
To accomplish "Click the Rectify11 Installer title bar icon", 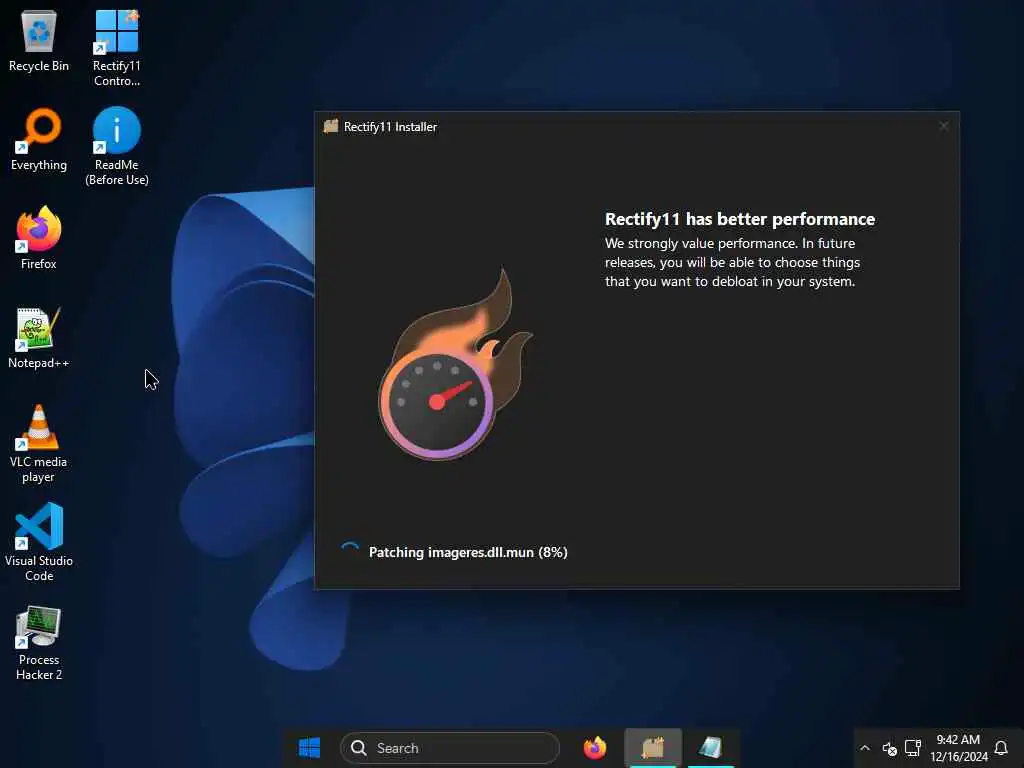I will (331, 126).
